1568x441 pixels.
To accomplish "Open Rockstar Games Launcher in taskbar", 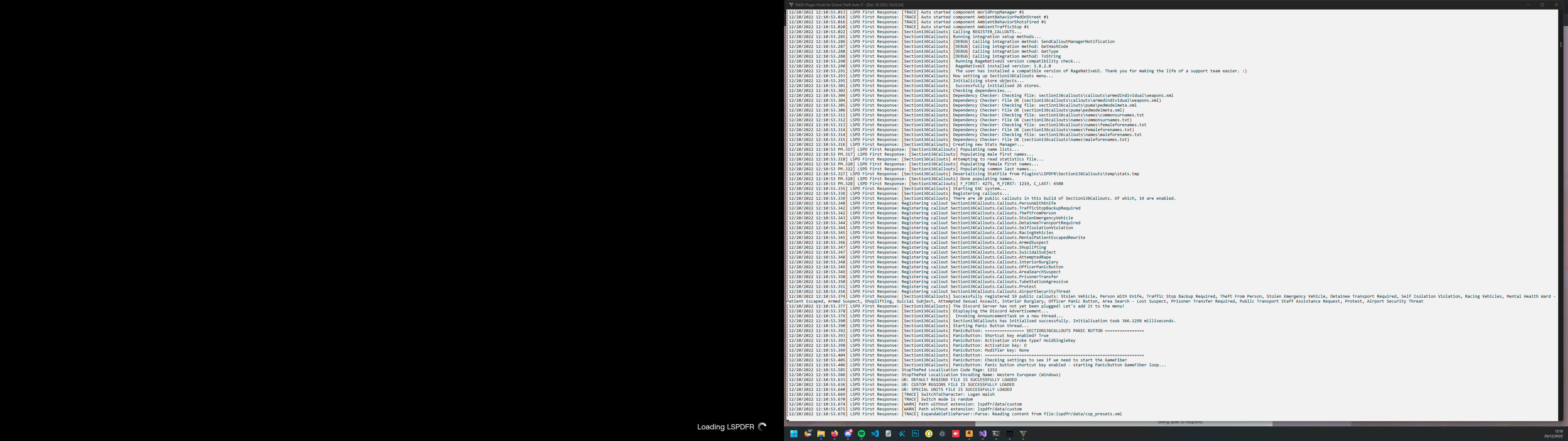I will pos(969,434).
